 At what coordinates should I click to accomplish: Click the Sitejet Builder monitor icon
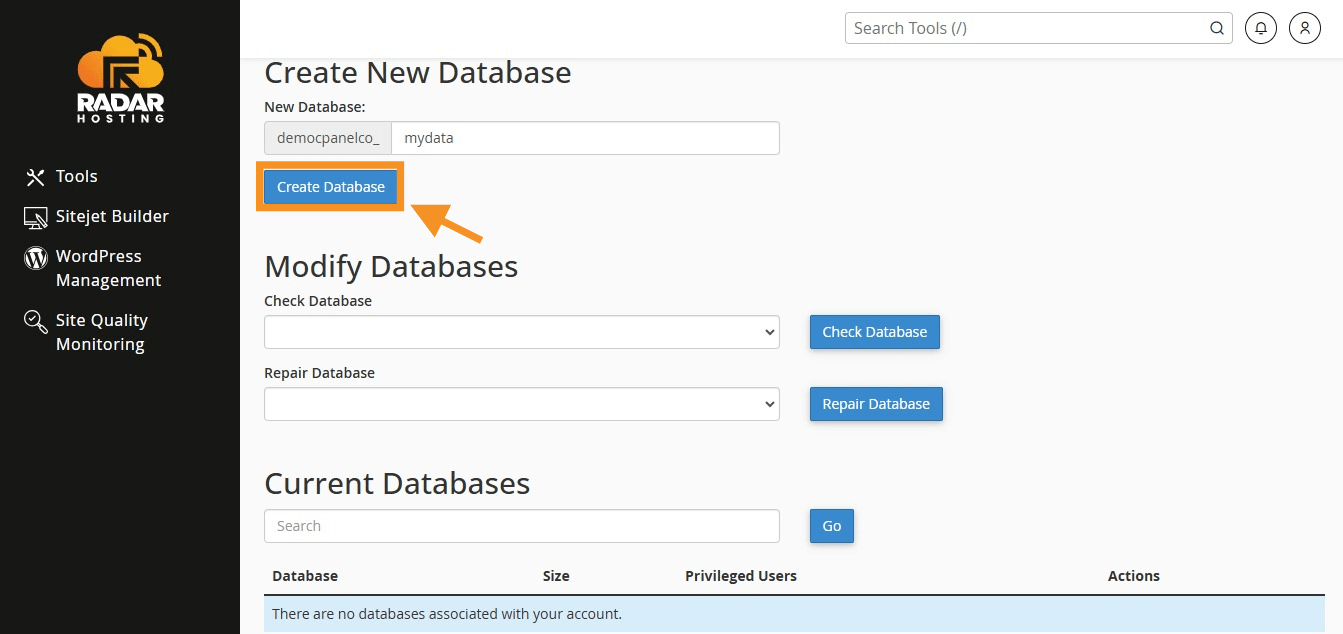tap(36, 217)
